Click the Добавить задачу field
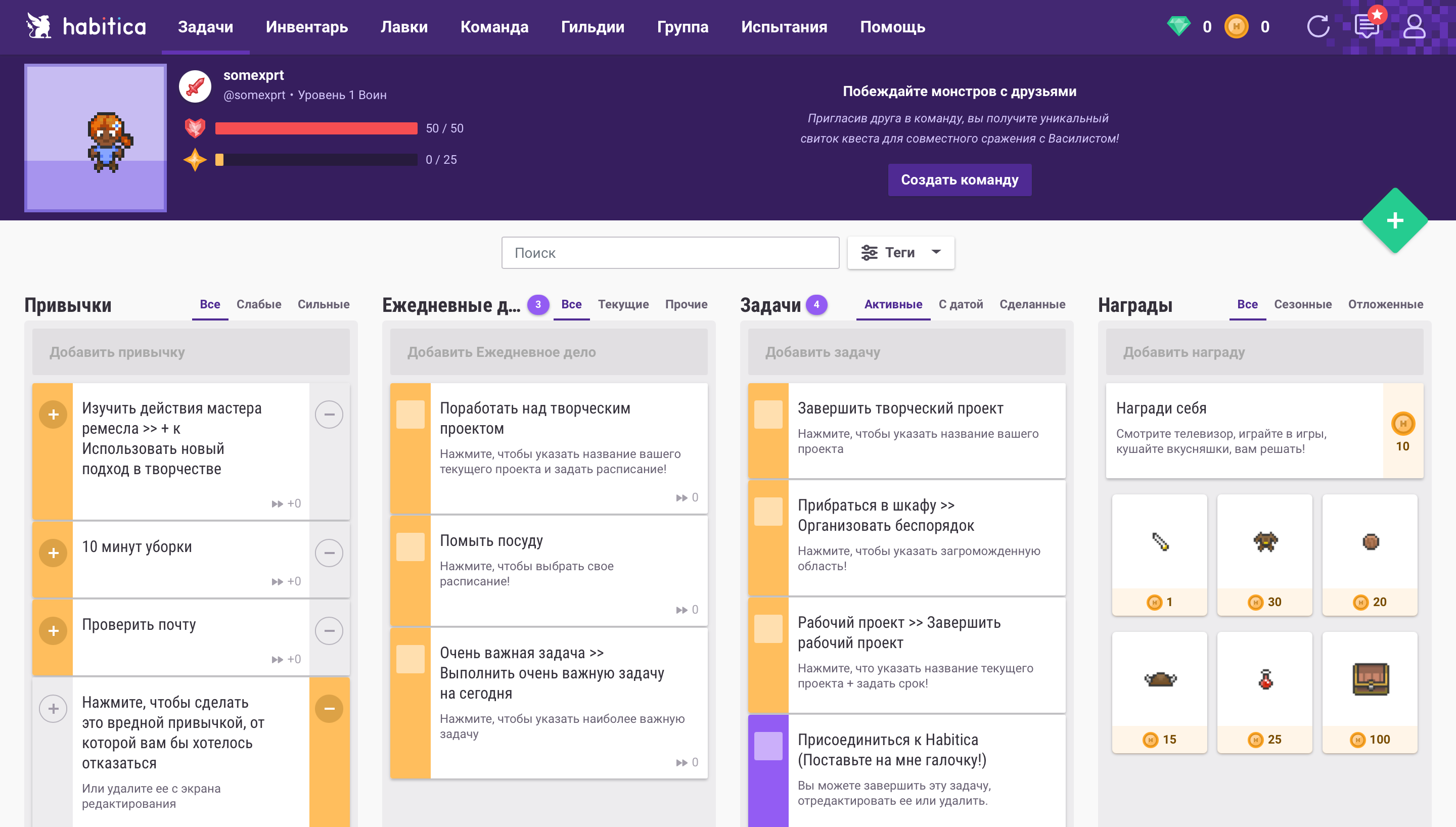The image size is (1456, 827). 906,352
